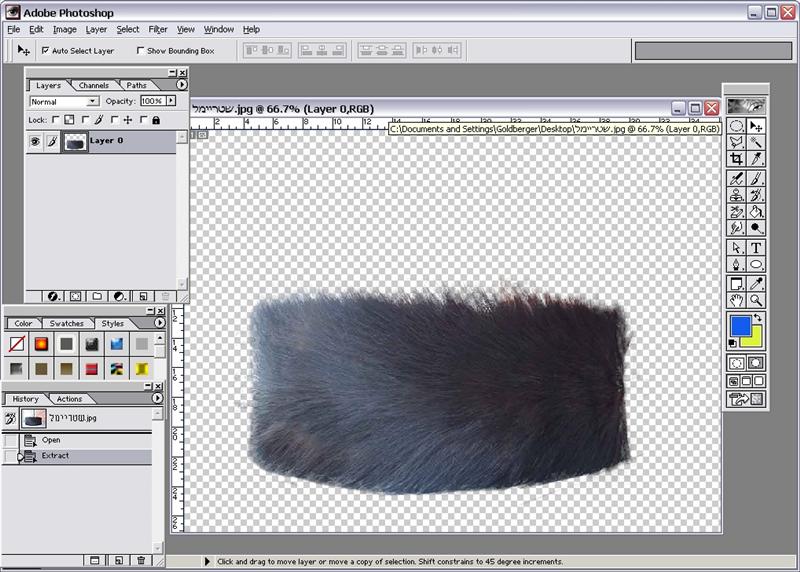The height and width of the screenshot is (572, 800).
Task: Switch to the Swatches tab
Action: pyautogui.click(x=67, y=324)
